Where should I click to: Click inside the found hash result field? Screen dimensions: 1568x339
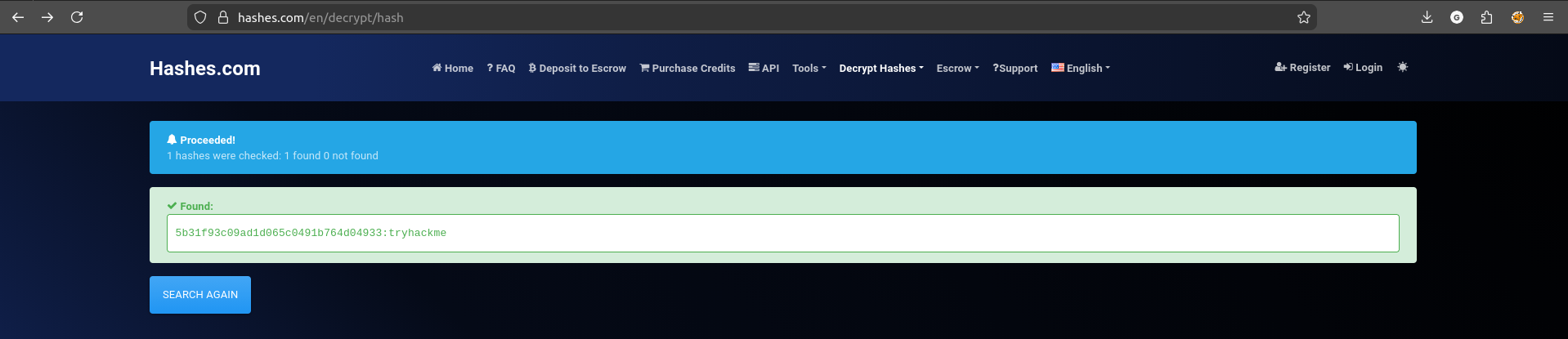[782, 234]
